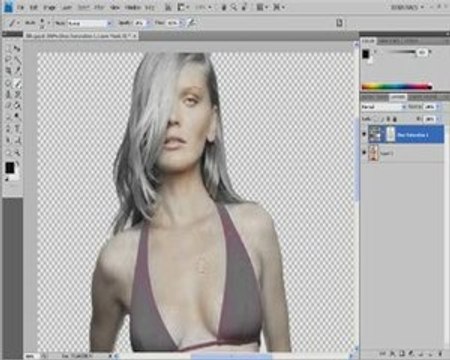Switch to the Swatches panel tab

tap(389, 41)
